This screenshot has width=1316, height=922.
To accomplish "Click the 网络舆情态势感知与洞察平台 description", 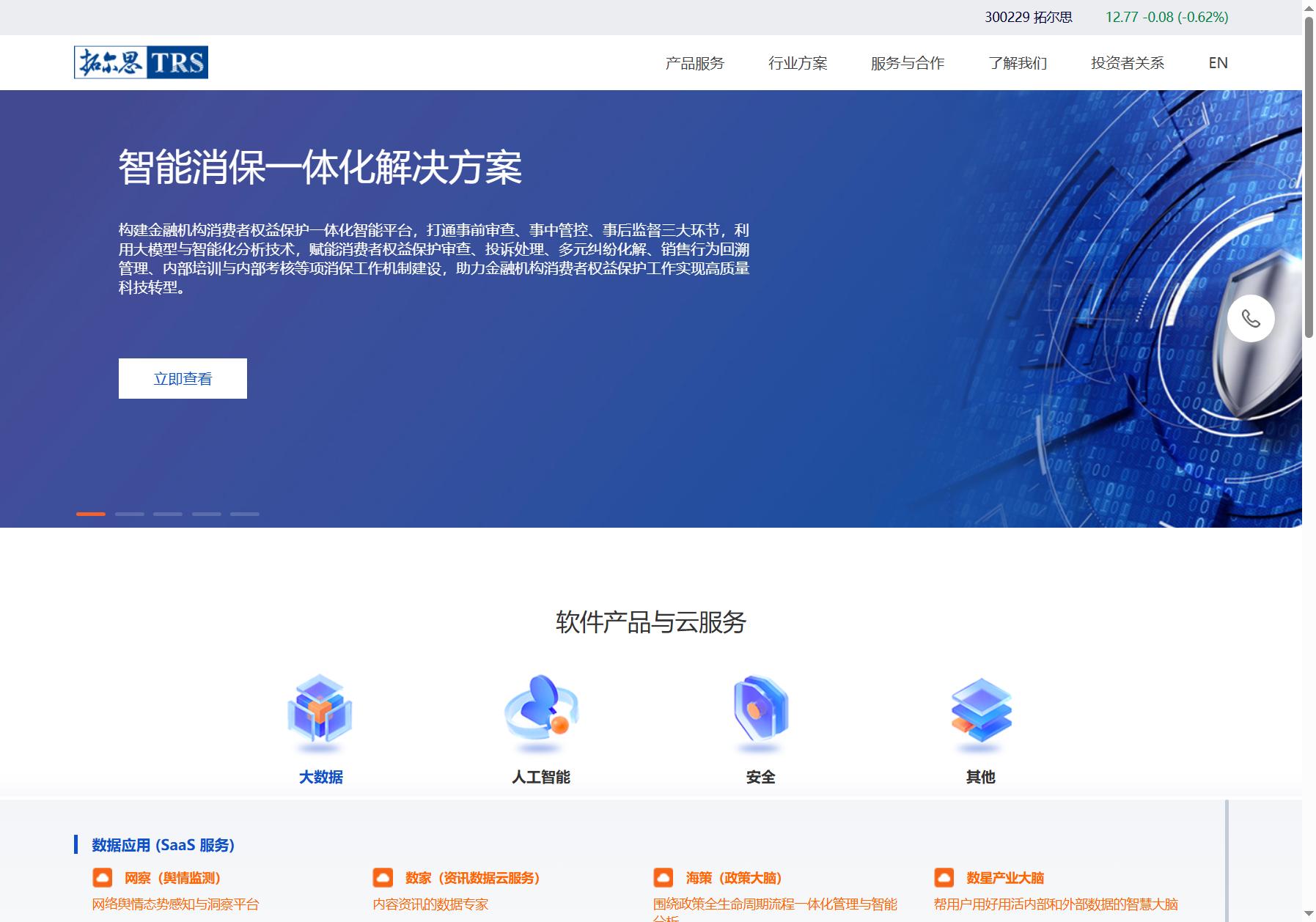I will tap(176, 904).
